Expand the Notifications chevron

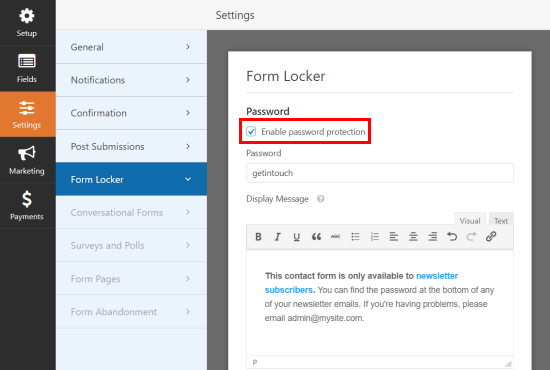(x=188, y=80)
